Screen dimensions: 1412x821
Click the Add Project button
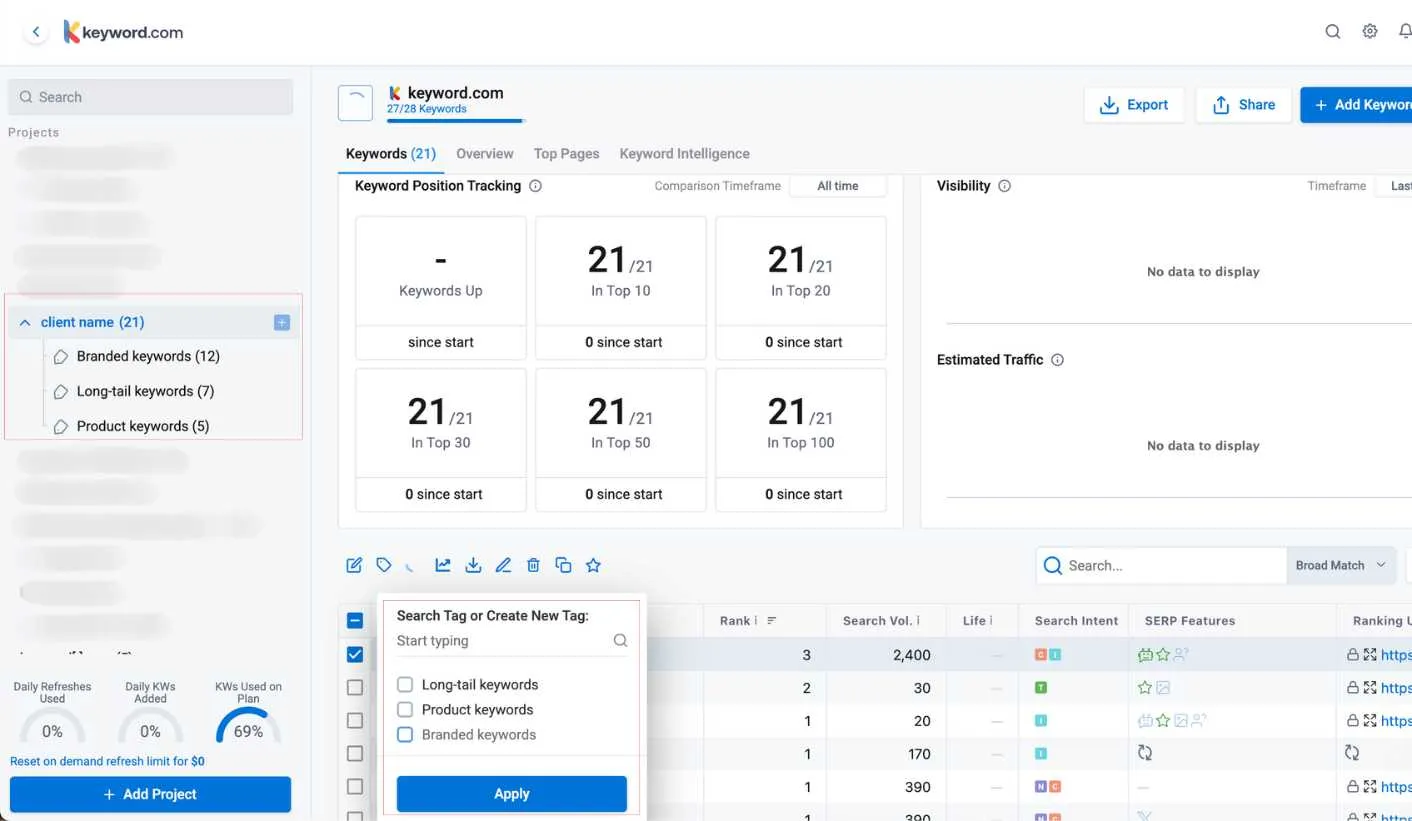[x=150, y=794]
